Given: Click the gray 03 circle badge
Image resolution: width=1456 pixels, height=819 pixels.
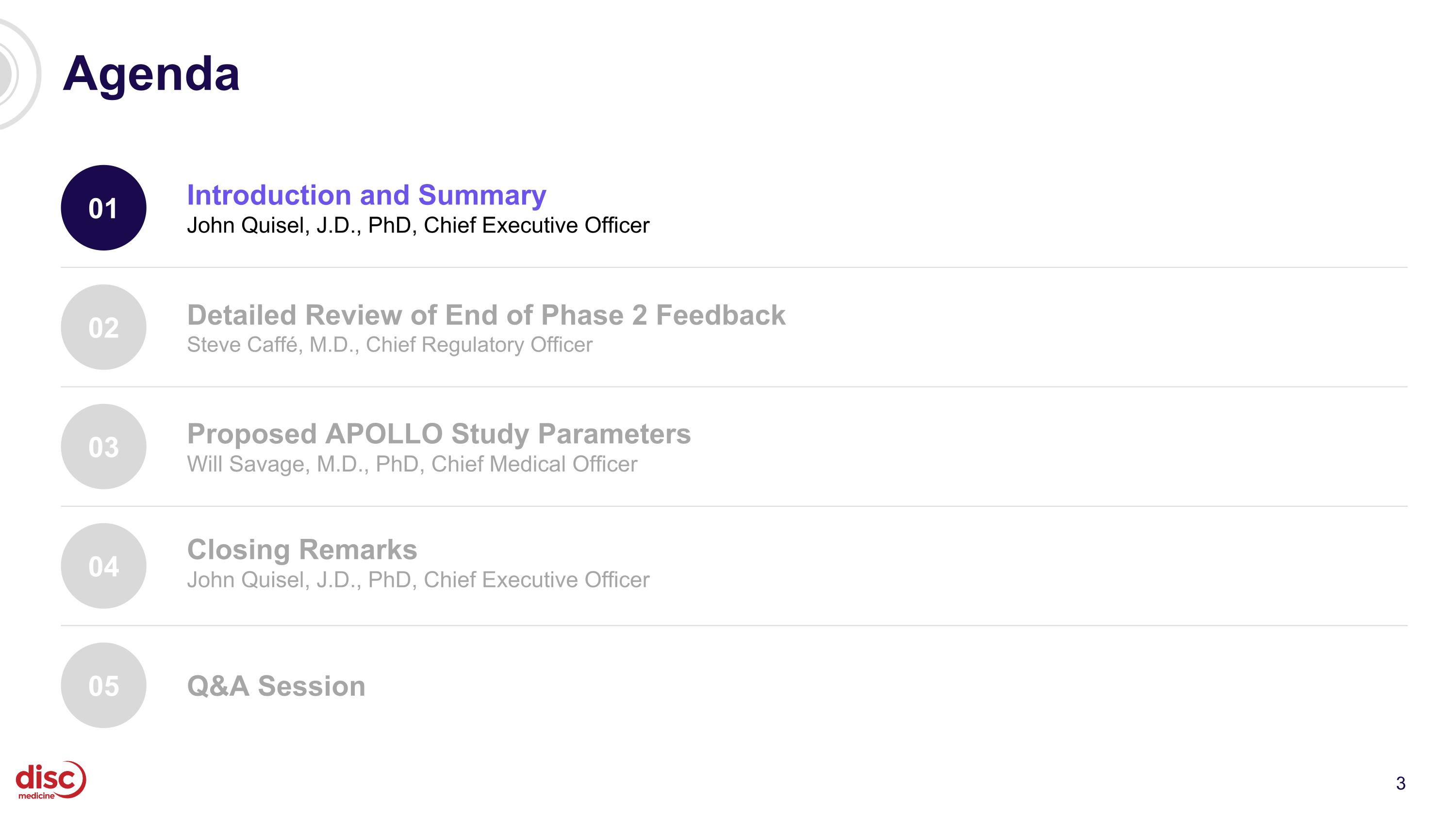Looking at the screenshot, I should click(x=103, y=447).
